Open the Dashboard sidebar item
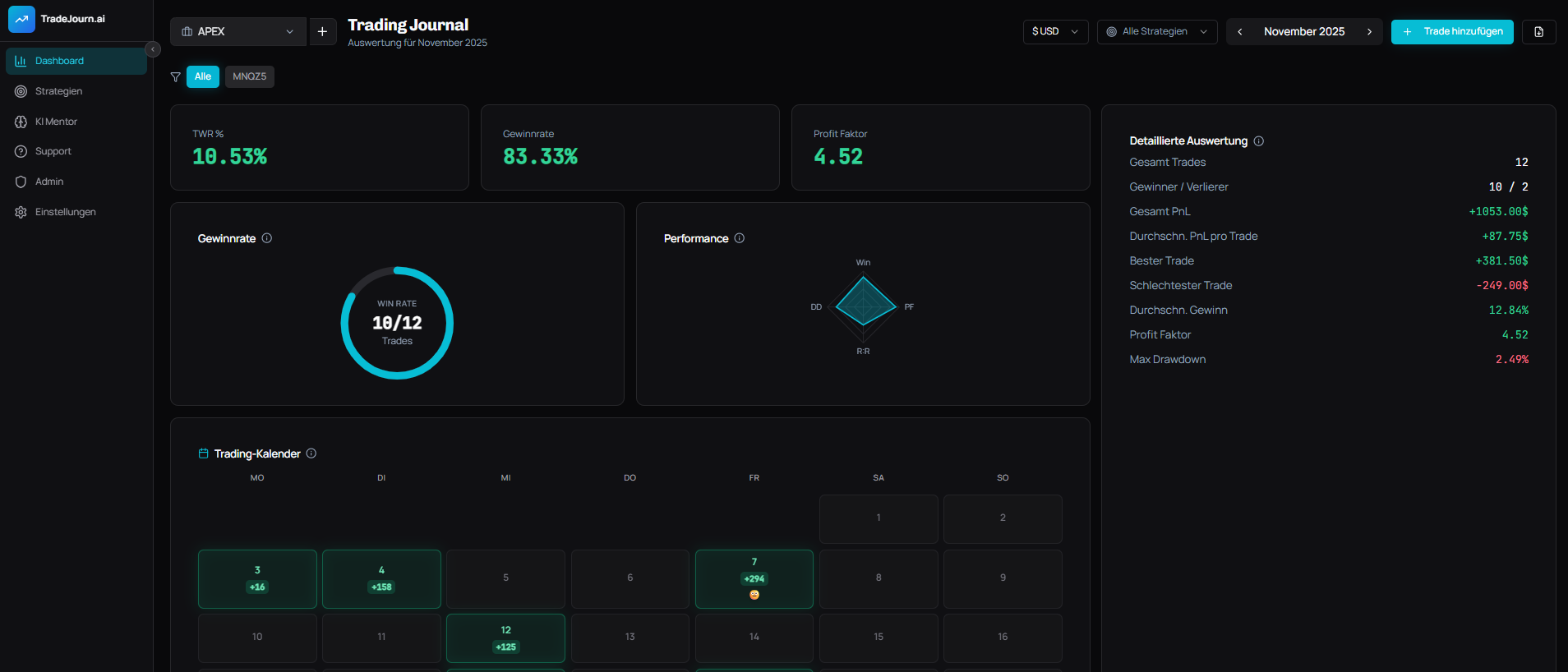The height and width of the screenshot is (672, 1568). [x=76, y=61]
